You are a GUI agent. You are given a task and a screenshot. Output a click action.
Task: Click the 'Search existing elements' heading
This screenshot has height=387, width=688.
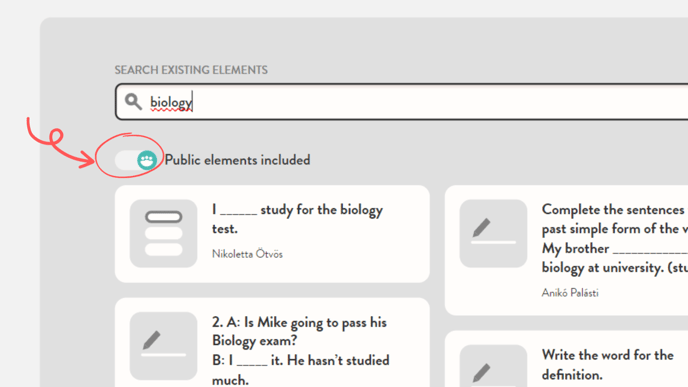tap(191, 70)
